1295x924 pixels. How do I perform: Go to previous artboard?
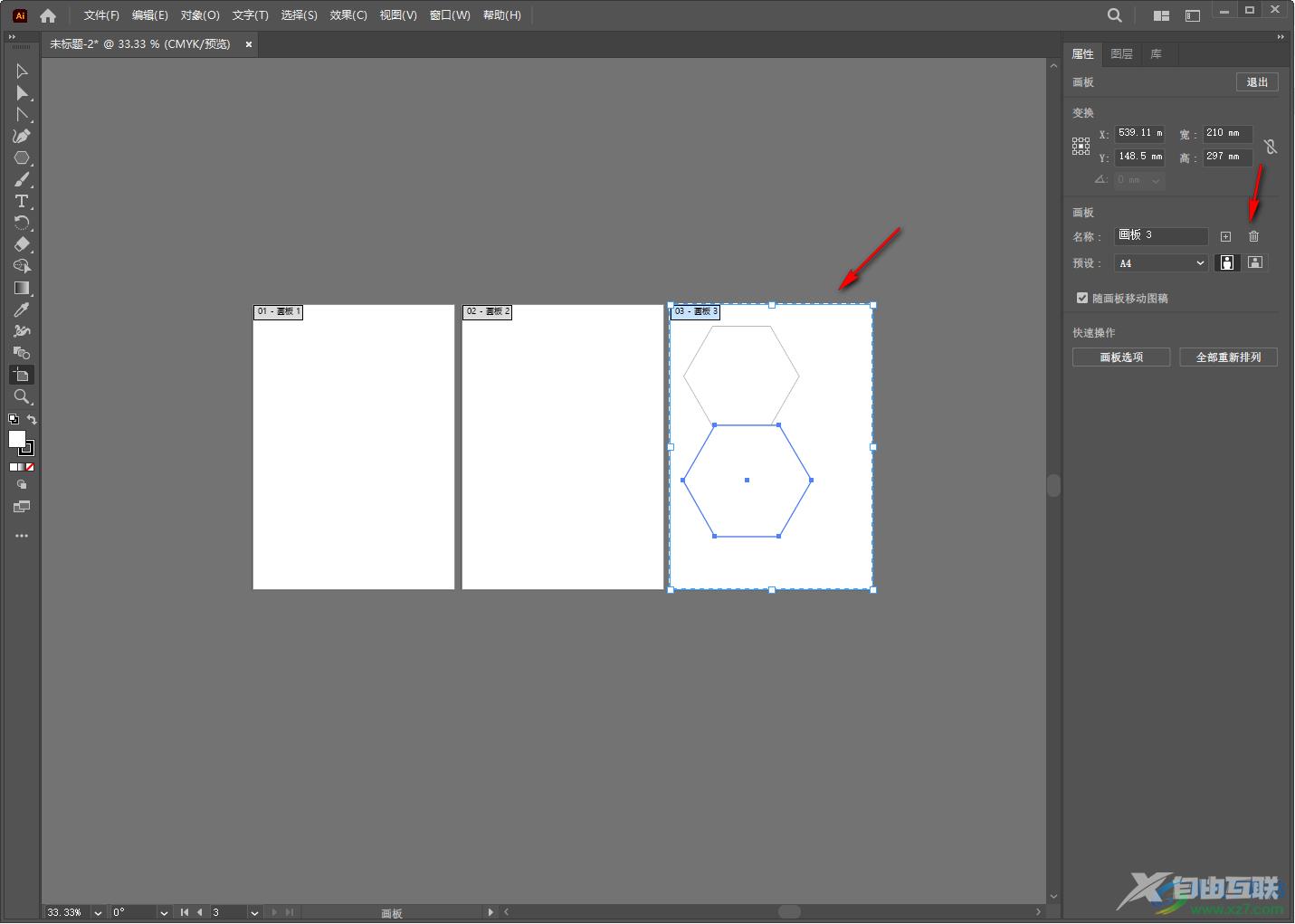pos(199,912)
